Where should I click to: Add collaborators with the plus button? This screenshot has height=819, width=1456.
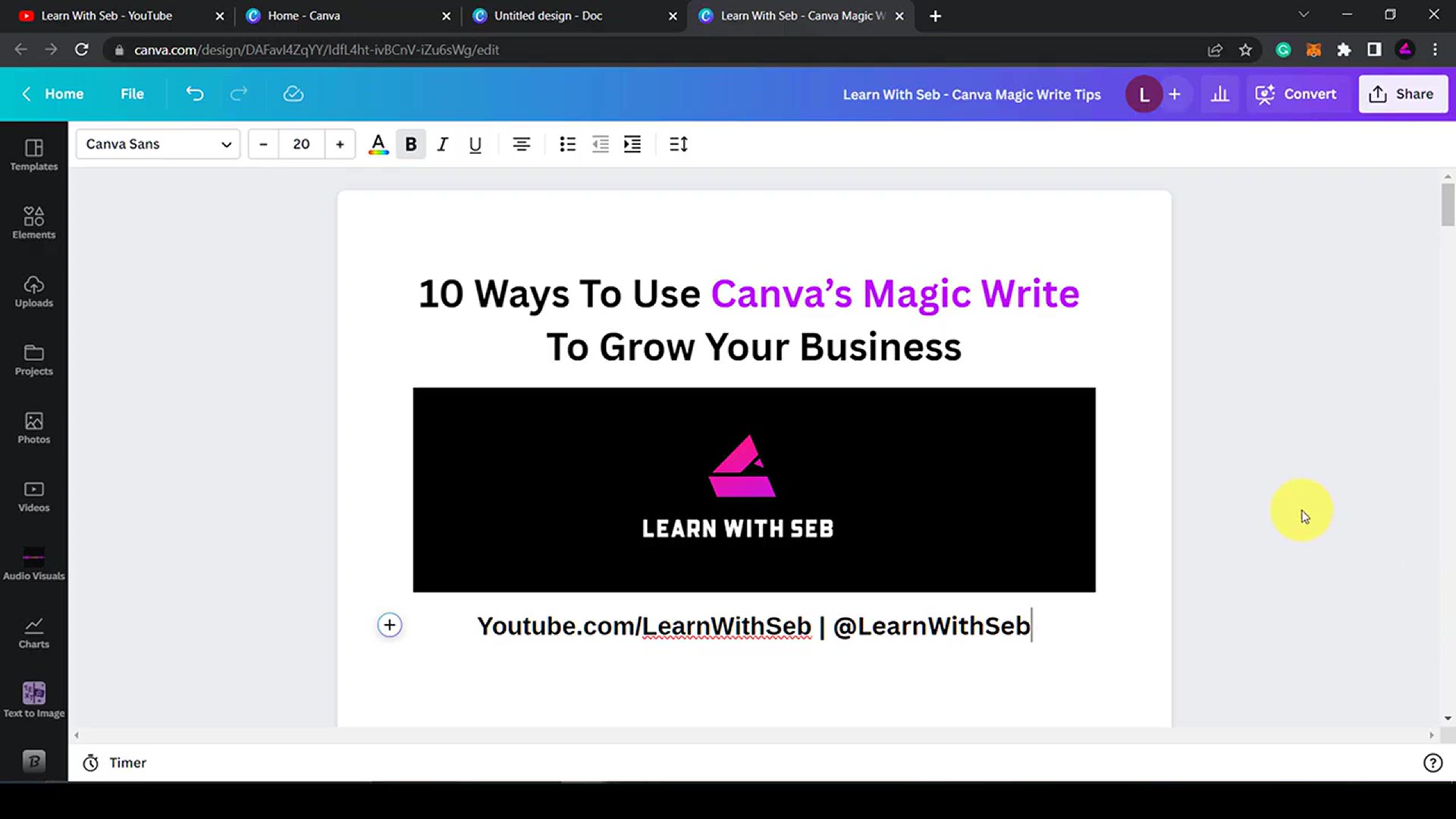click(x=1175, y=94)
